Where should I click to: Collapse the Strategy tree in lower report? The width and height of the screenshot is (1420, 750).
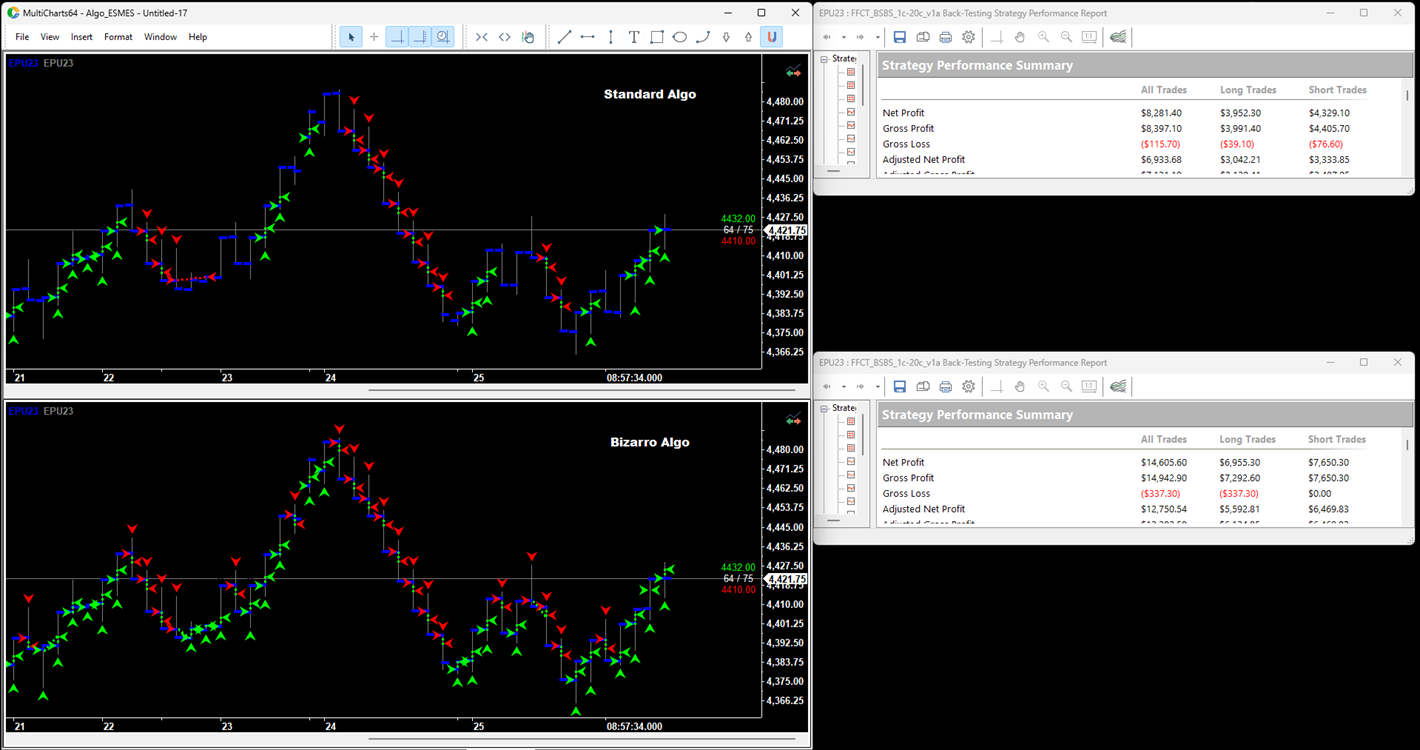[825, 408]
